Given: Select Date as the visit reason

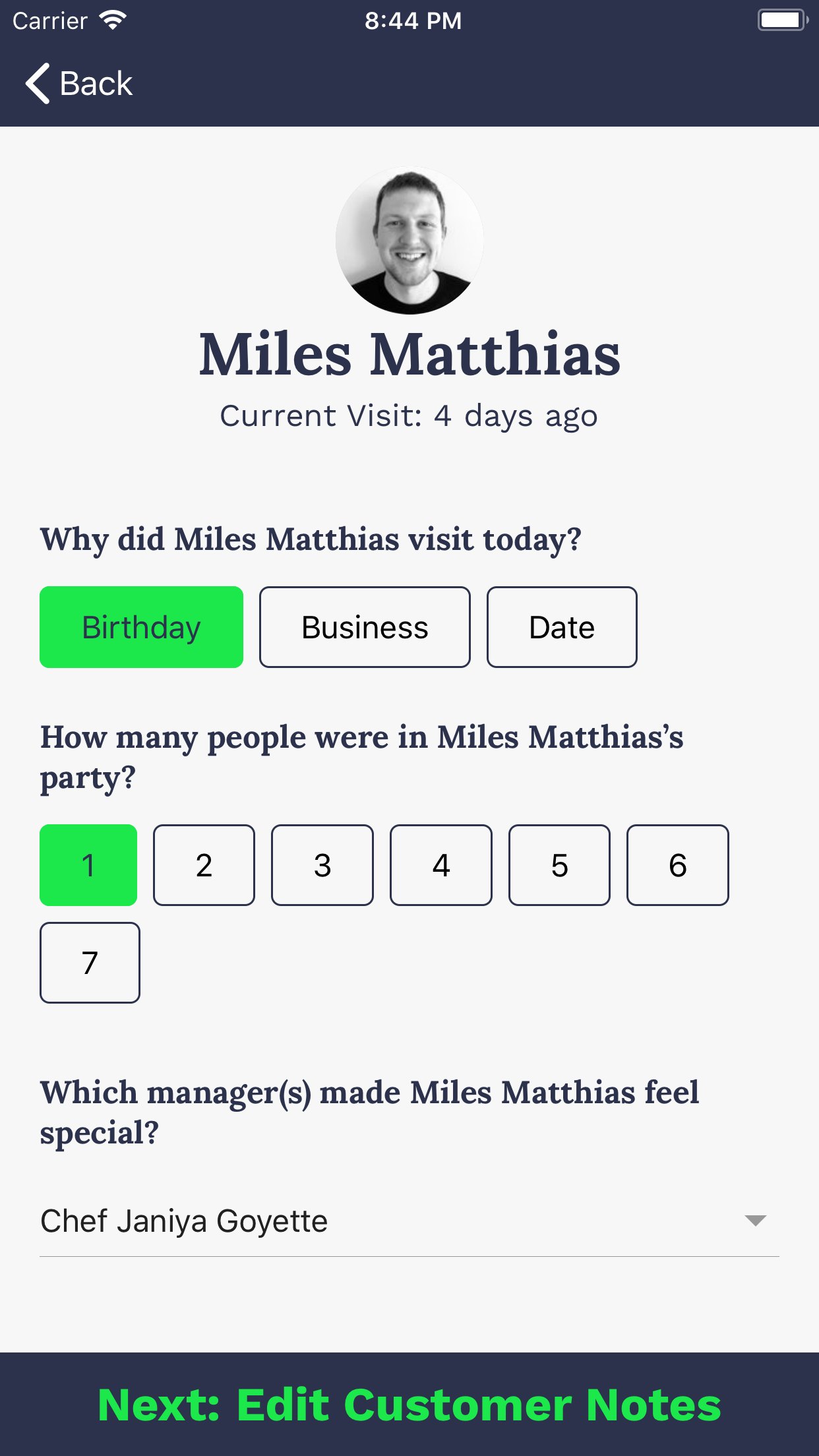Looking at the screenshot, I should (561, 626).
